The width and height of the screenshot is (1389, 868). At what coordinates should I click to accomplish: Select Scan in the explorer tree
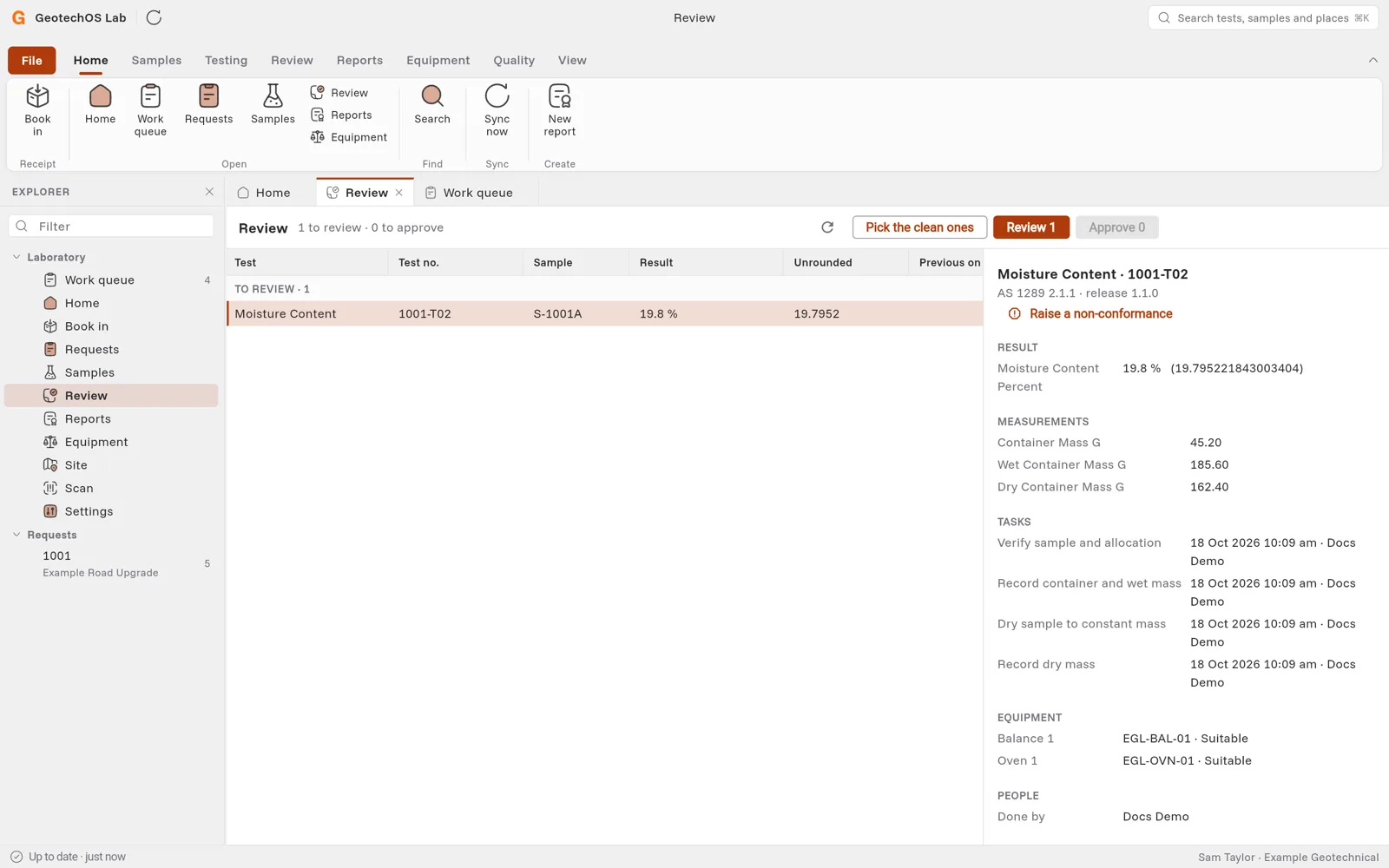pyautogui.click(x=111, y=489)
